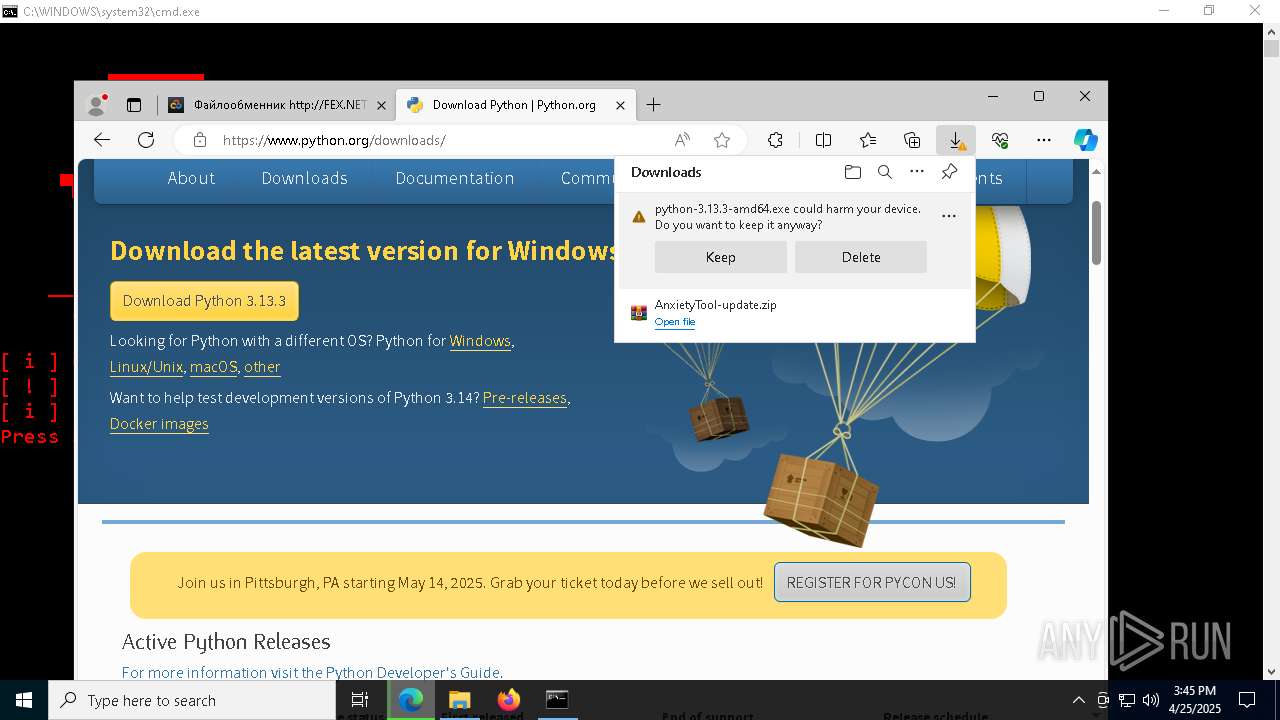This screenshot has height=720, width=1280.
Task: Activate Read aloud icon in address bar
Action: tap(682, 140)
